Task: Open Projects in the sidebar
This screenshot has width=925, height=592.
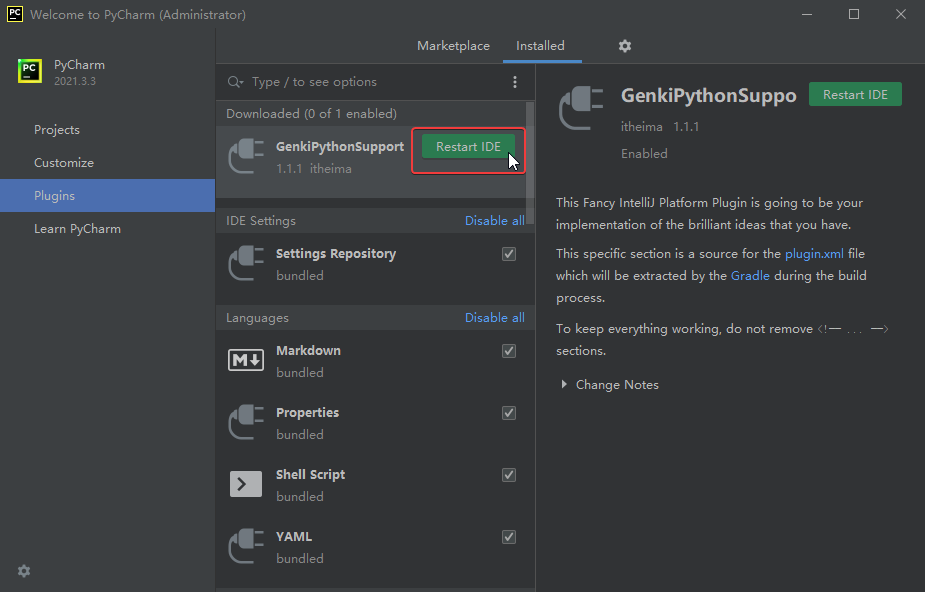Action: [x=107, y=130]
